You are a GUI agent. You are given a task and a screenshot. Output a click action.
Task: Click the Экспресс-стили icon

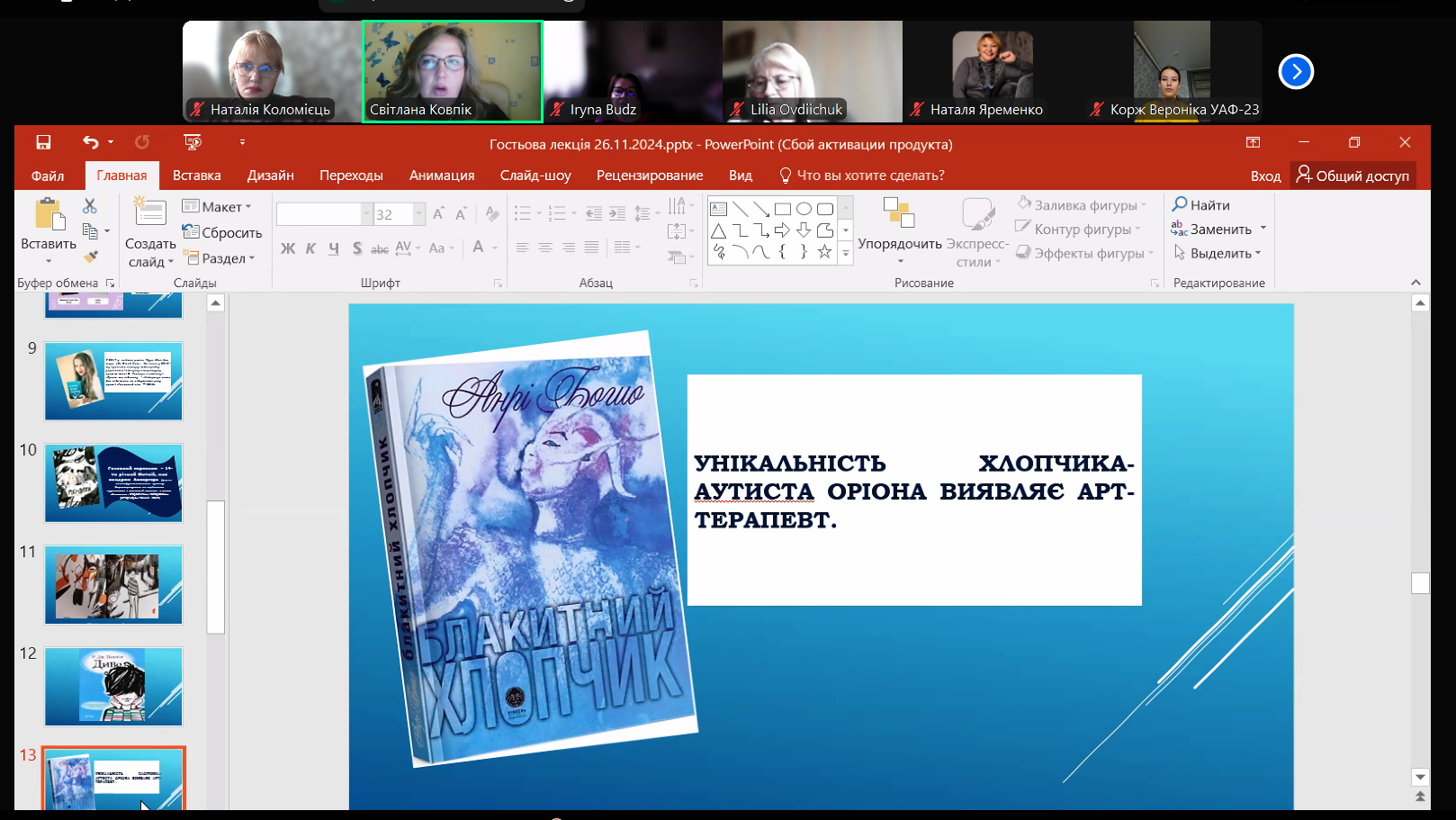click(x=978, y=214)
